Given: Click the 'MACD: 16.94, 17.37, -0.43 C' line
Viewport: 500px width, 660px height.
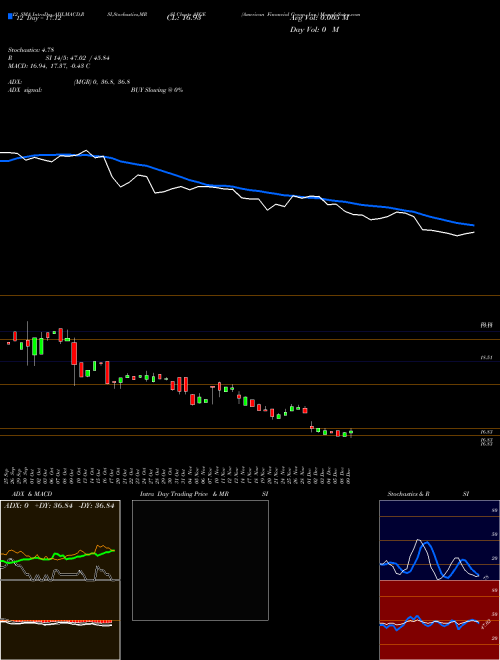Looking at the screenshot, I should pyautogui.click(x=49, y=66).
